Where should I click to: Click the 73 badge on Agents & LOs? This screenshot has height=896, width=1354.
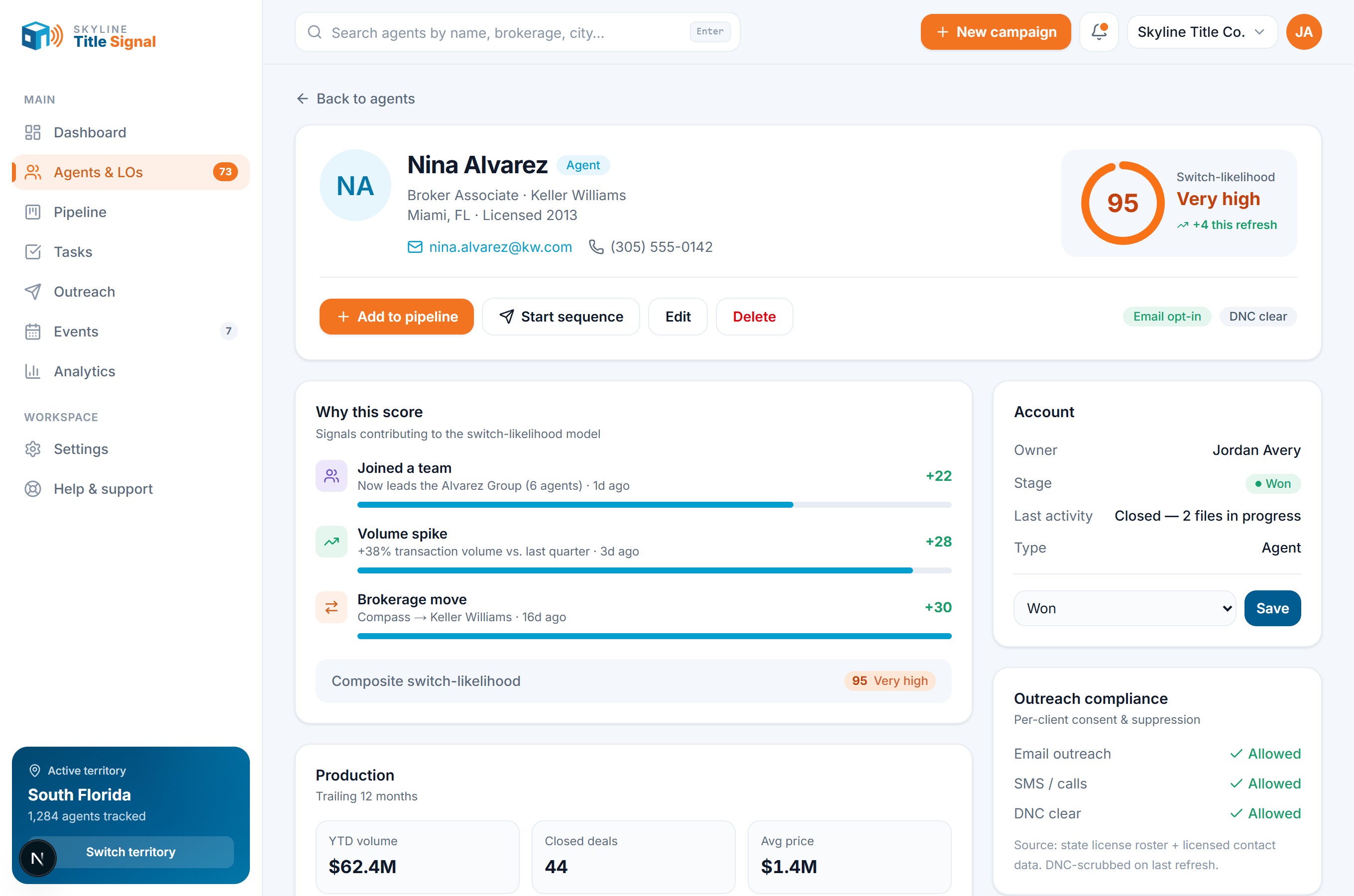[x=225, y=171]
